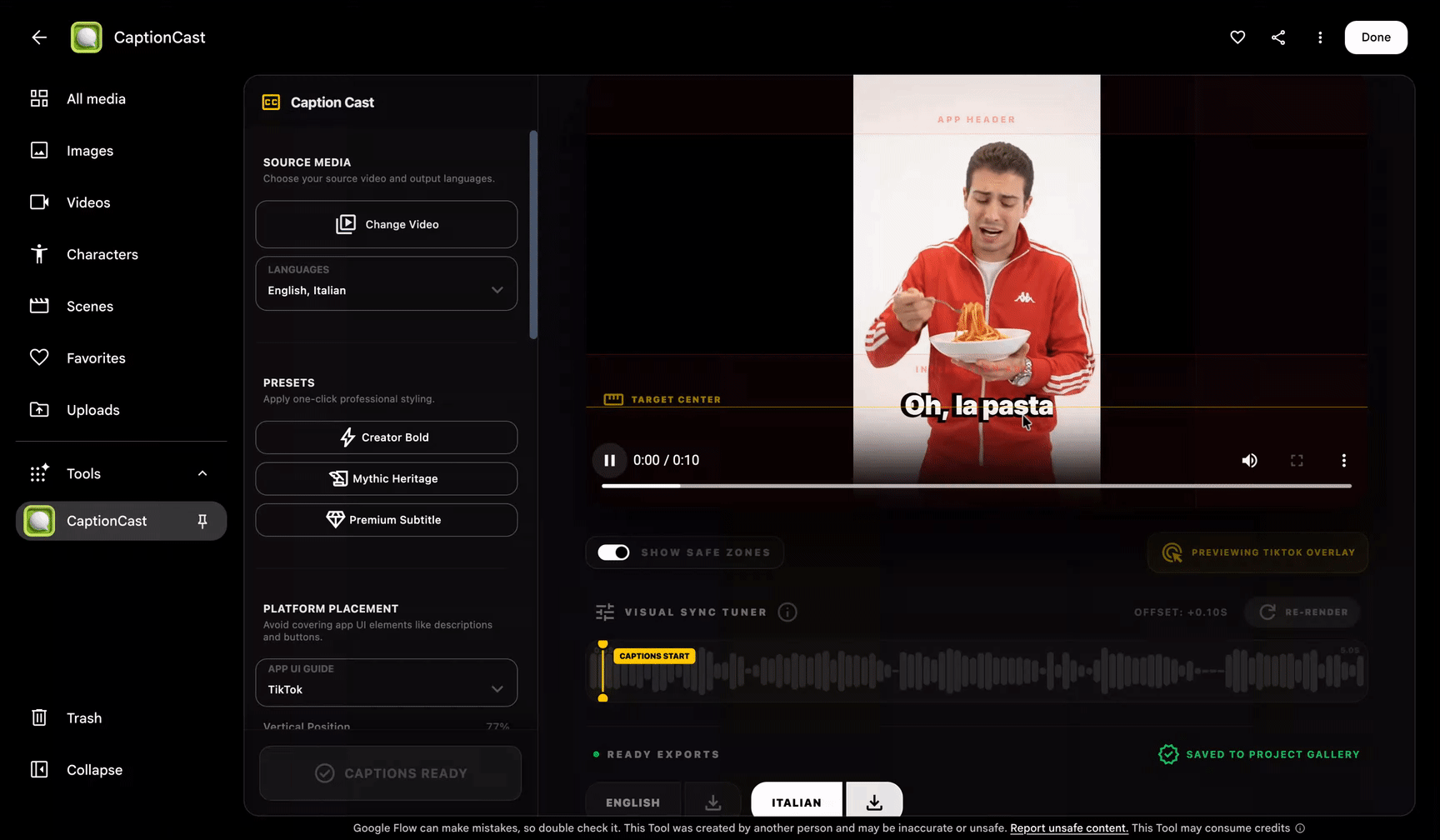Favorite this tool with the heart icon
Image resolution: width=1440 pixels, height=840 pixels.
pos(1237,37)
